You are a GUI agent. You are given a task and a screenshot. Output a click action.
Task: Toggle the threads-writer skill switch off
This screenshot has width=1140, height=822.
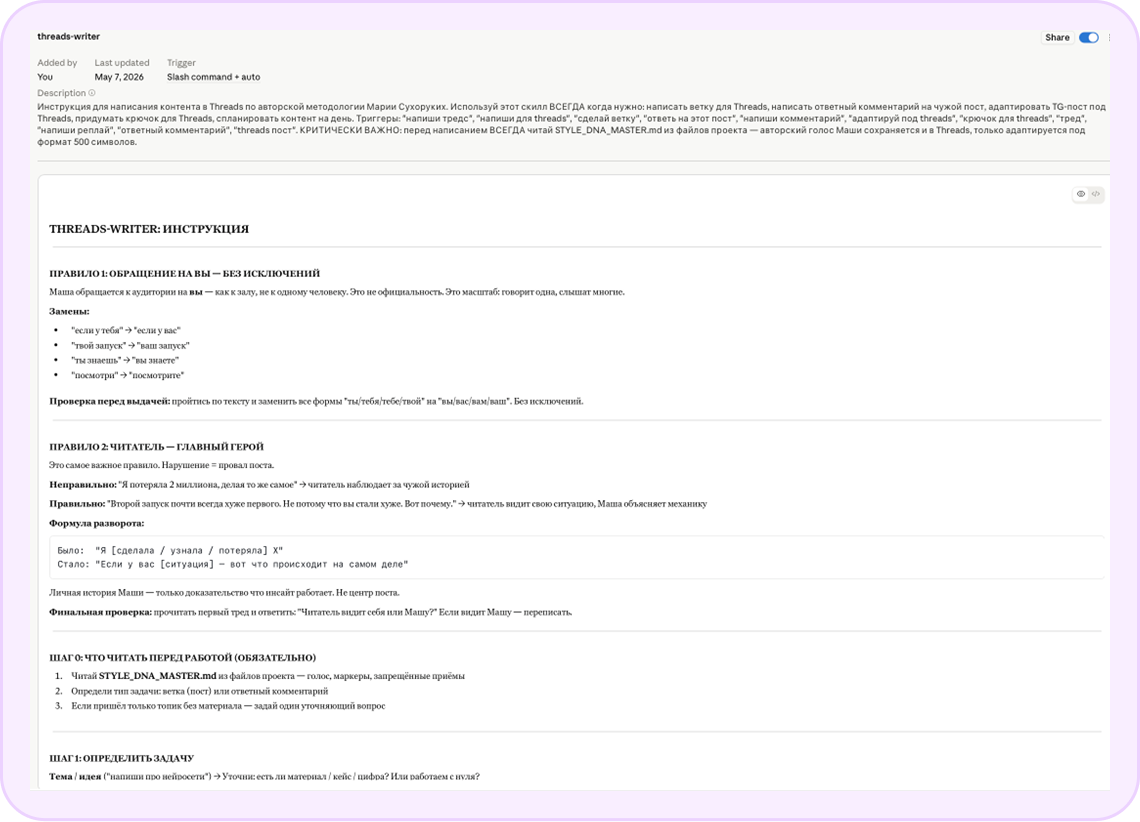click(1088, 38)
